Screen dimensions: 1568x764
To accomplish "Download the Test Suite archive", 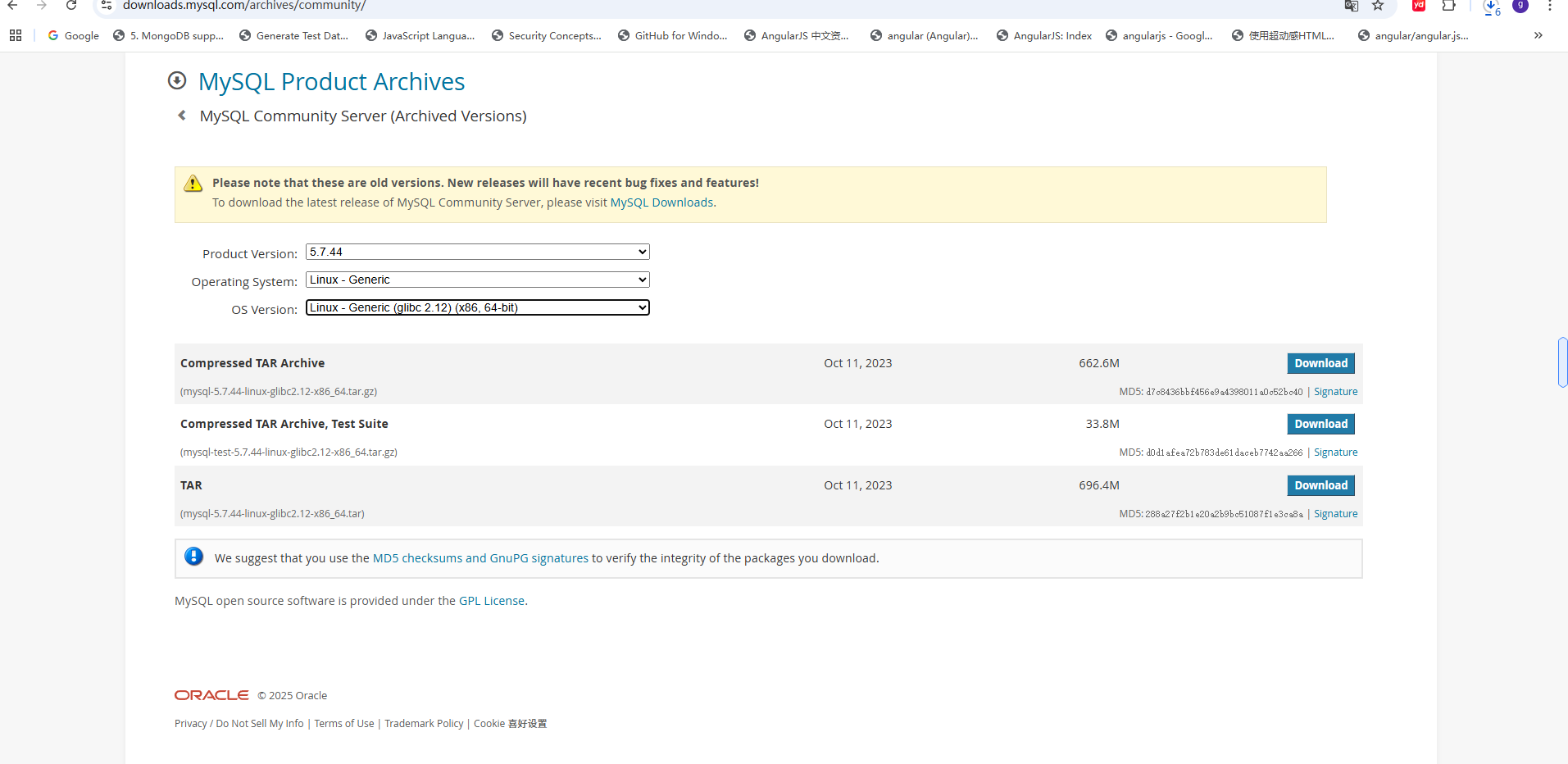I will [1320, 424].
